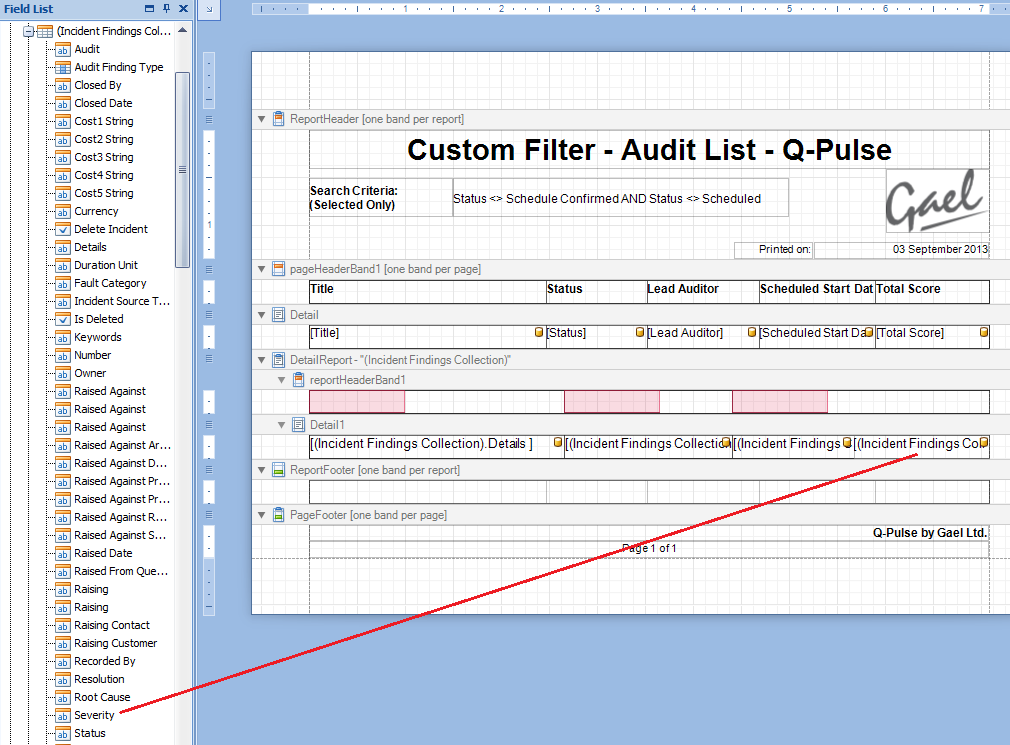The height and width of the screenshot is (745, 1010).
Task: Select the PageFooter band icon
Action: 278,515
